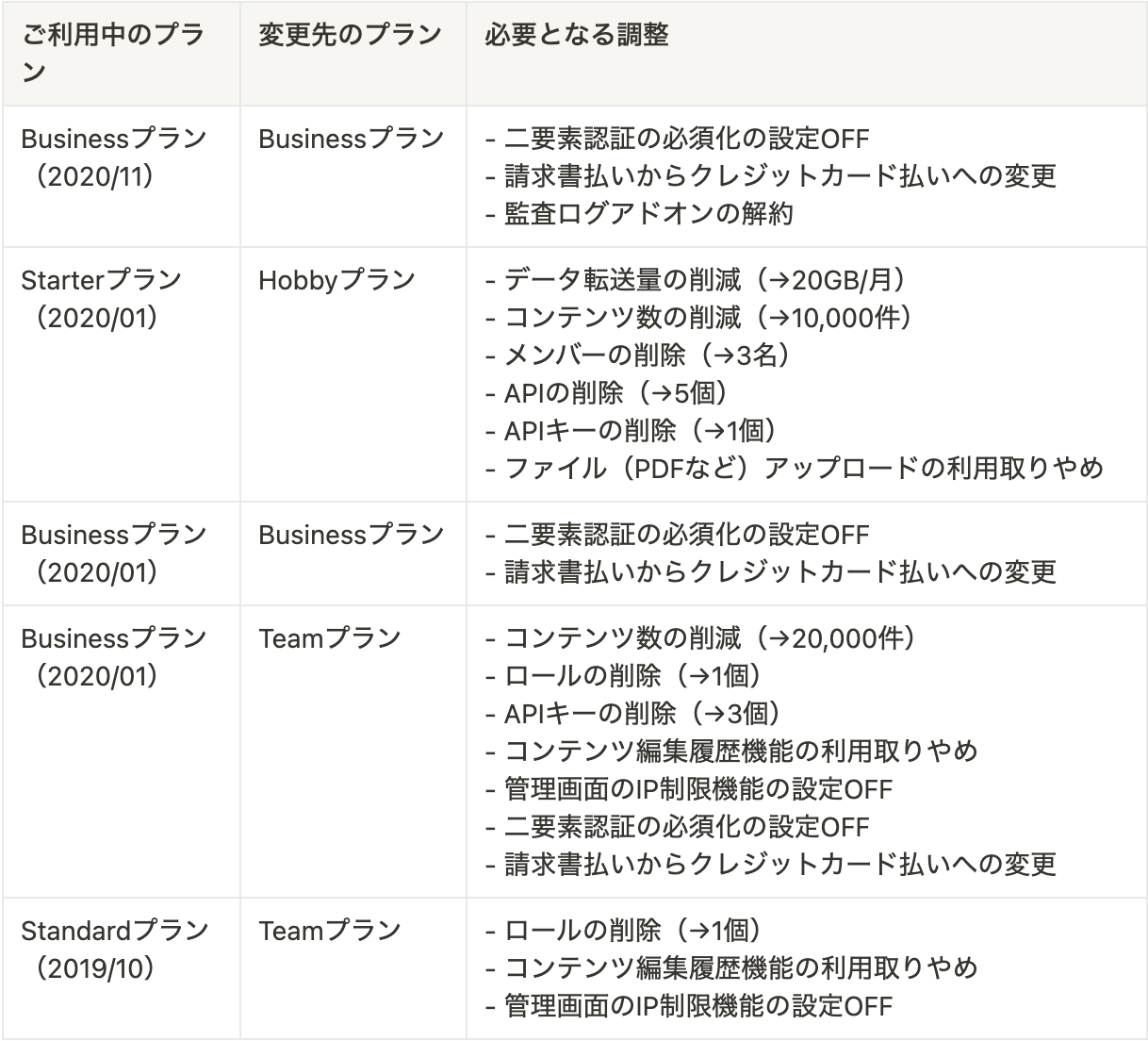Click "Teamプラン" in the Standardプラン row
The image size is (1148, 1041).
[x=330, y=931]
